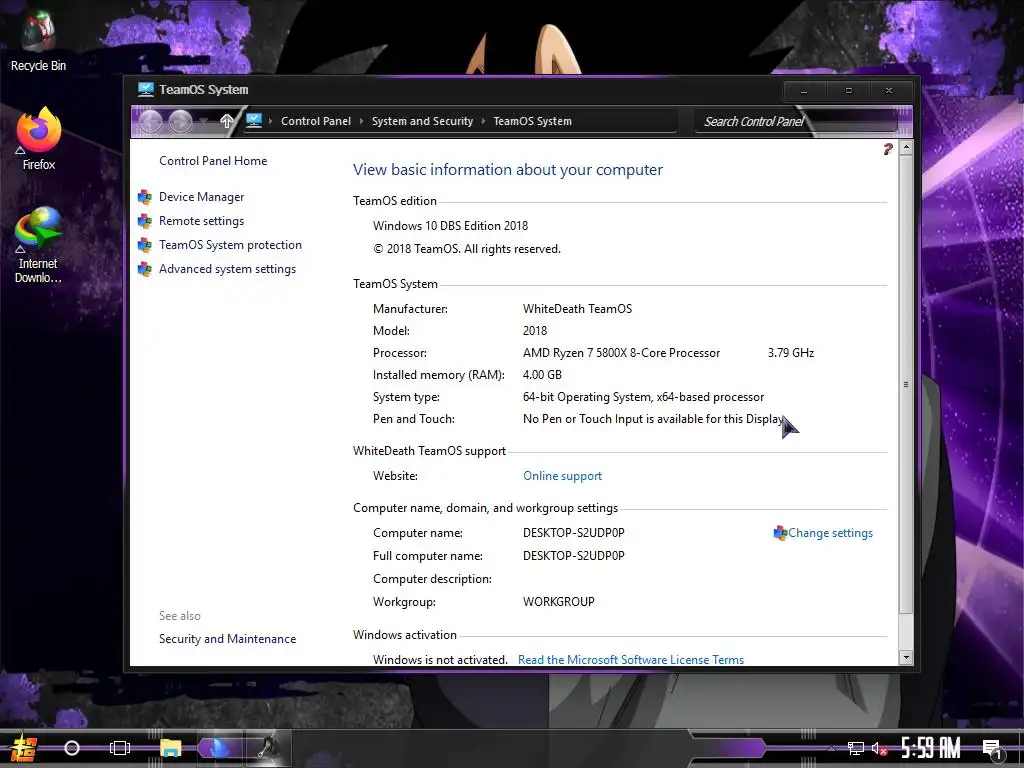The height and width of the screenshot is (768, 1024).
Task: Click Change settings for computer name
Action: (x=830, y=533)
